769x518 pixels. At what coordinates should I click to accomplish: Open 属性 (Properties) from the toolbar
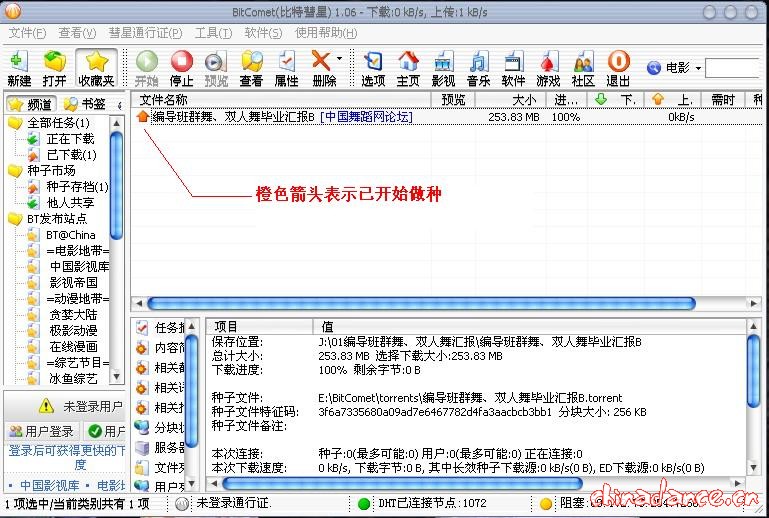click(286, 68)
